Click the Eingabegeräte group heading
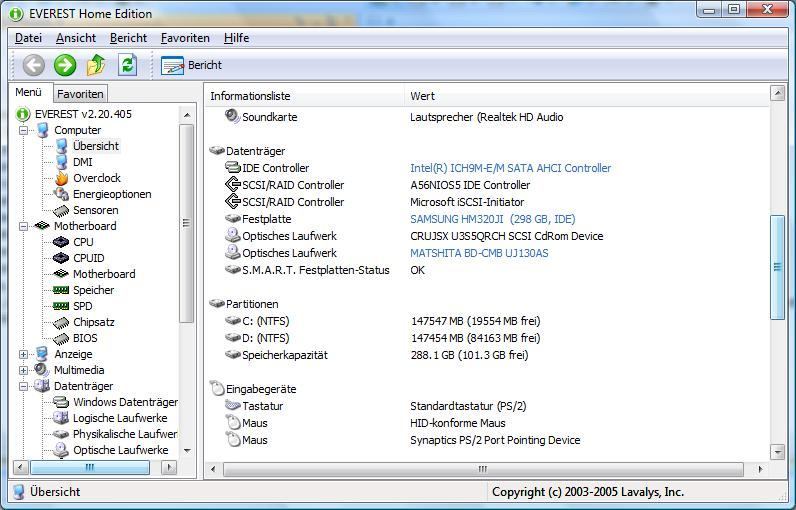Viewport: 796px width, 510px height. click(x=261, y=389)
